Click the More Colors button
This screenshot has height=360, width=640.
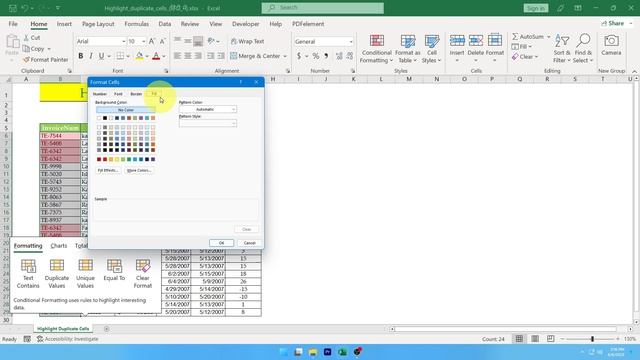coord(138,170)
